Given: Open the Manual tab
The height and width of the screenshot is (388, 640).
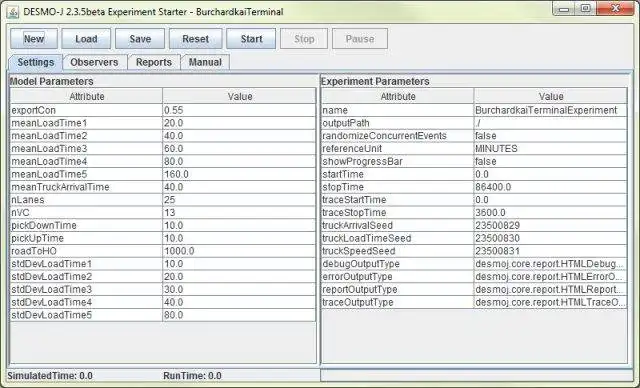Looking at the screenshot, I should click(205, 62).
